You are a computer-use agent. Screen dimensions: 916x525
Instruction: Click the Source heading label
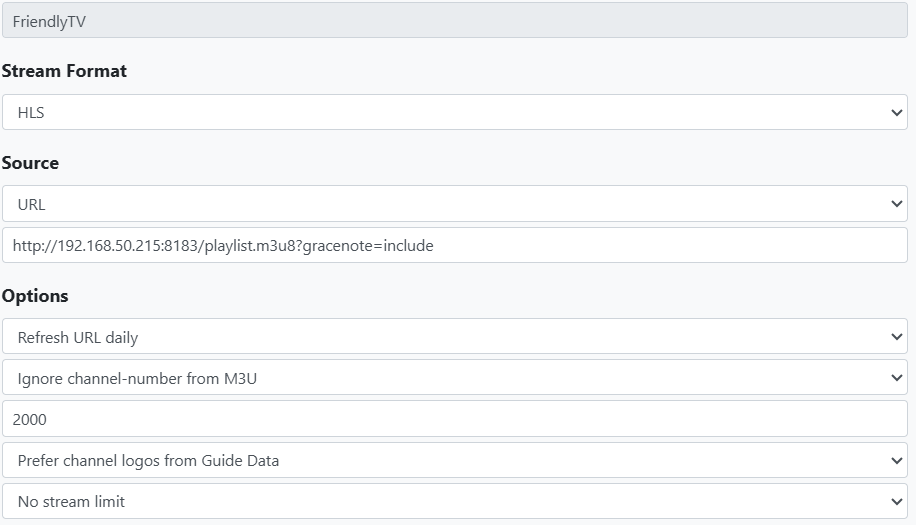[31, 162]
